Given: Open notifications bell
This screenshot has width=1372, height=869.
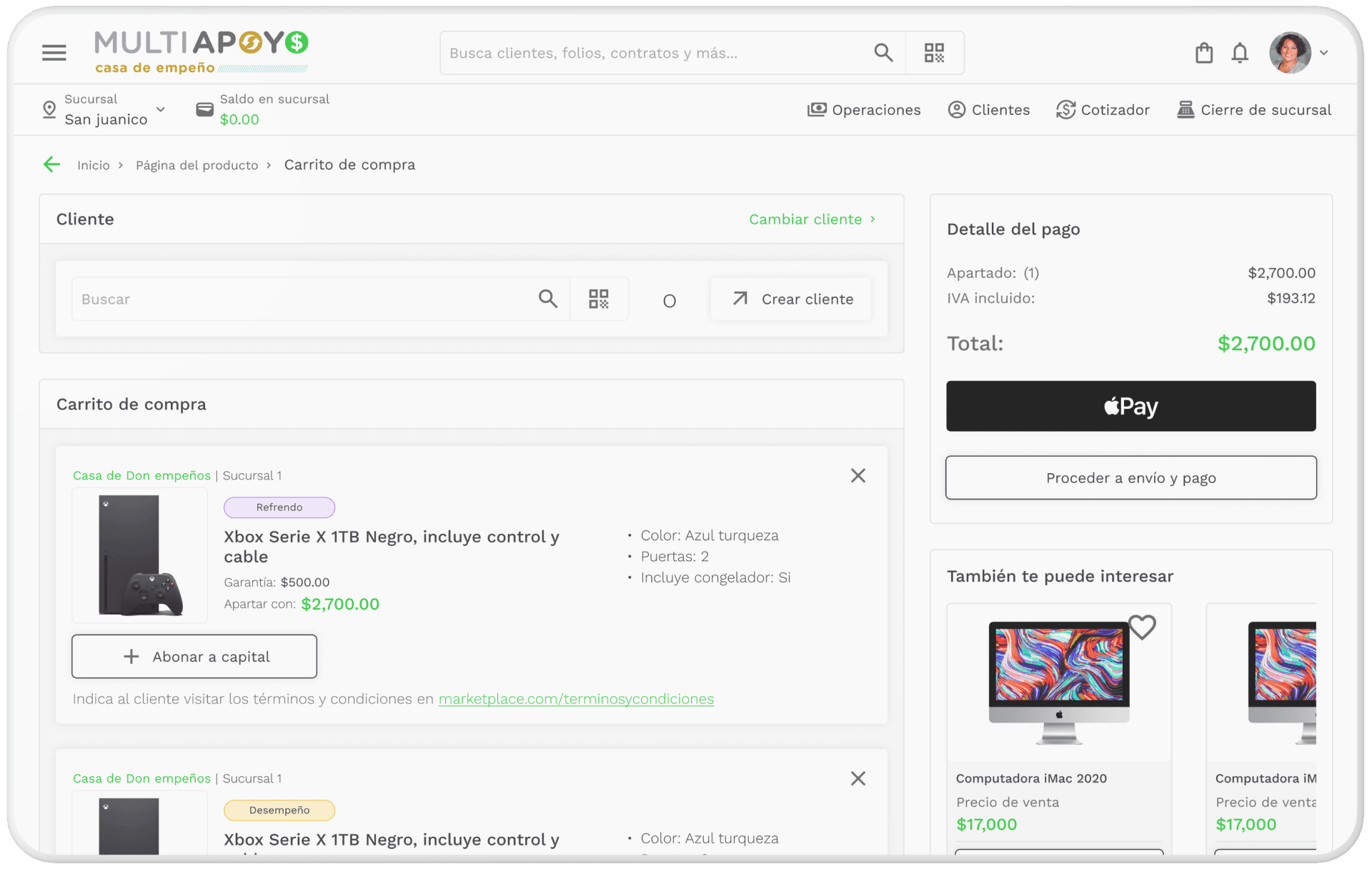Looking at the screenshot, I should (x=1240, y=53).
